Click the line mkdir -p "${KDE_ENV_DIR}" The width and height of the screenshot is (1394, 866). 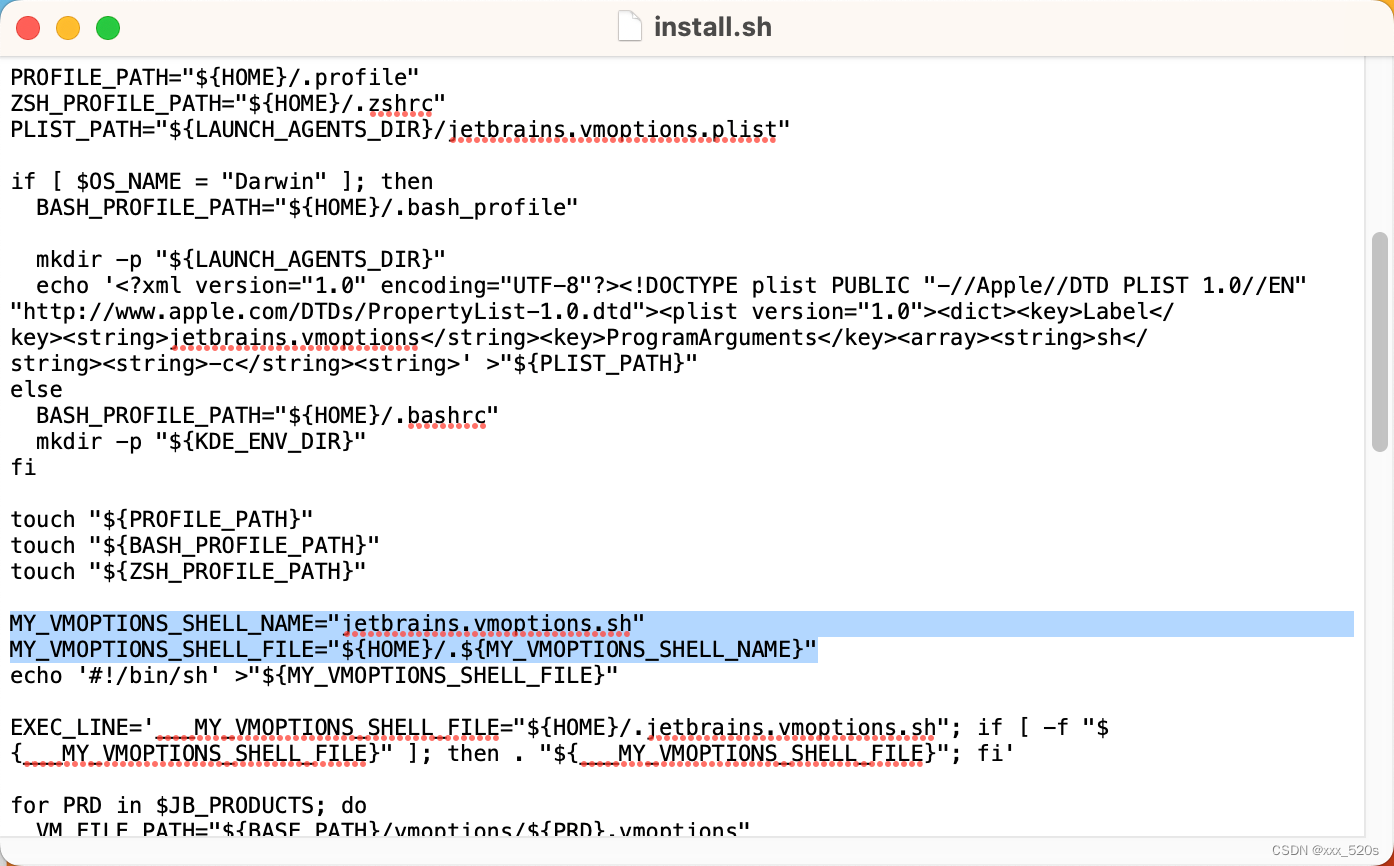[x=201, y=441]
